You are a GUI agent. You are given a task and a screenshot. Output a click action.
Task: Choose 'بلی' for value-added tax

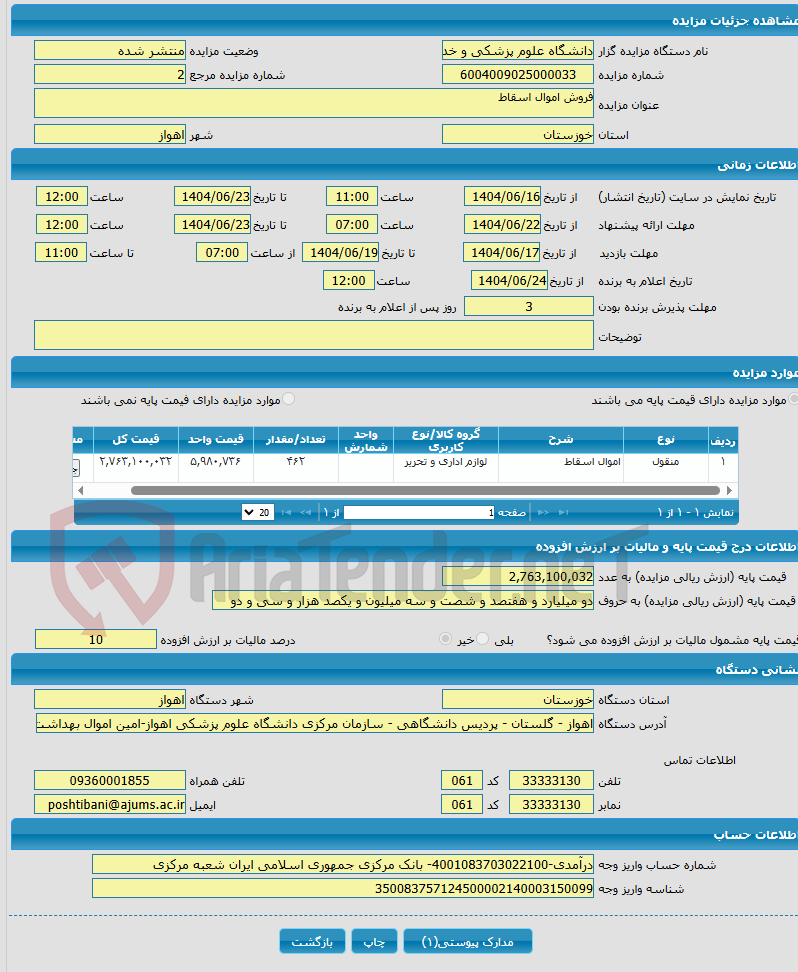(482, 638)
